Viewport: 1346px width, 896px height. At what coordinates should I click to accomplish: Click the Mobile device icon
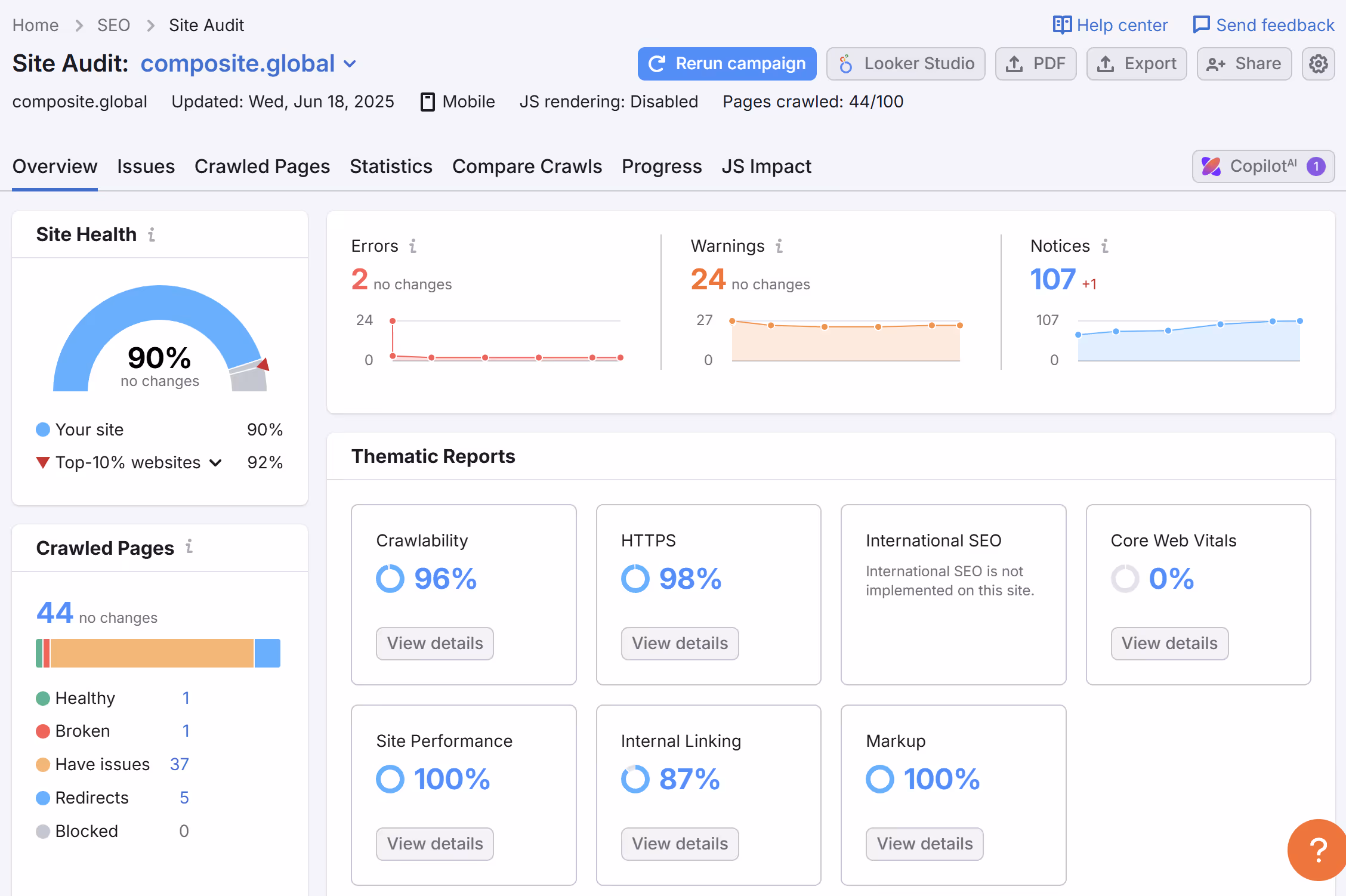427,101
